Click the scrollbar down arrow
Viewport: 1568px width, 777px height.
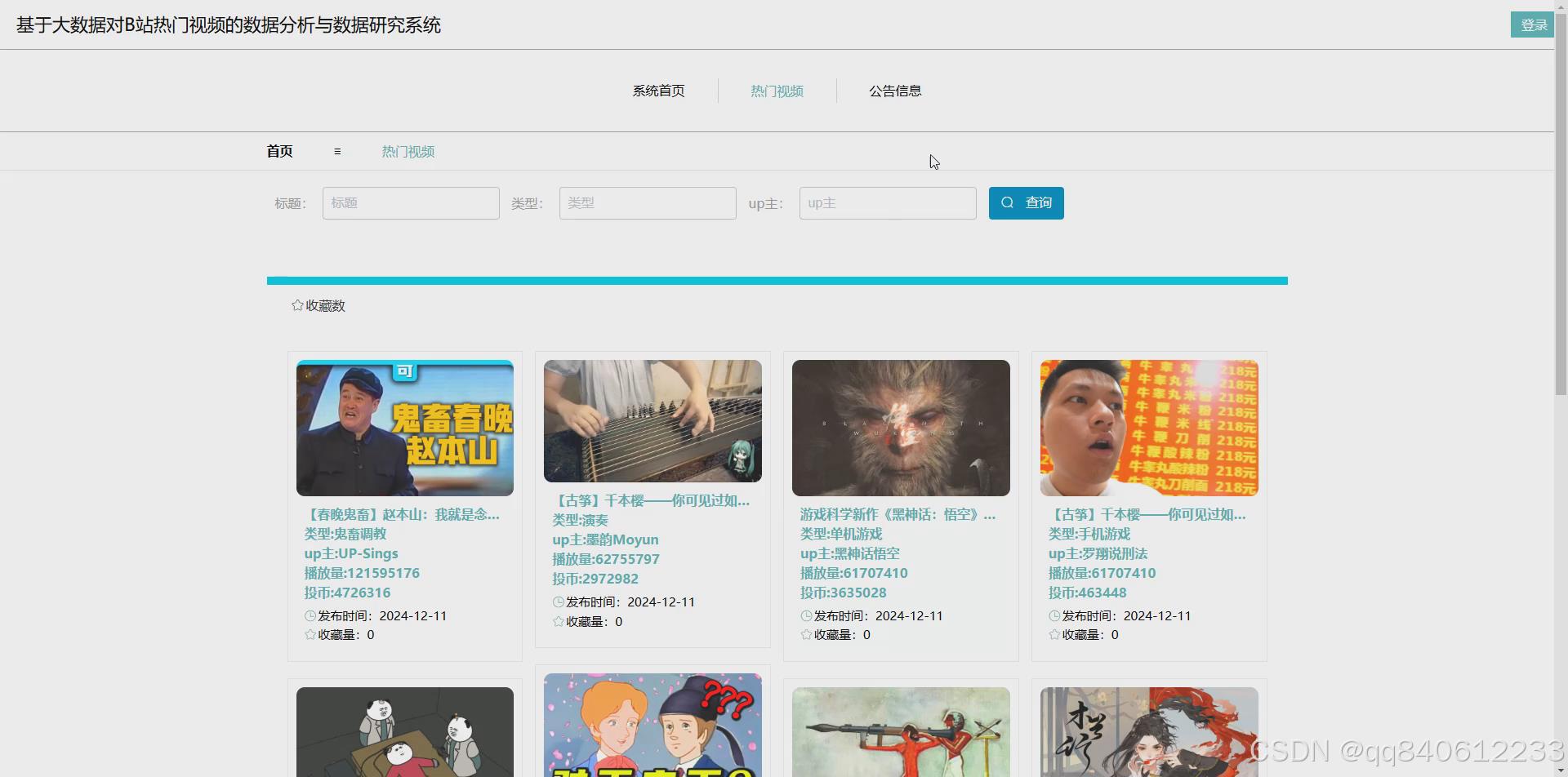(x=1561, y=770)
